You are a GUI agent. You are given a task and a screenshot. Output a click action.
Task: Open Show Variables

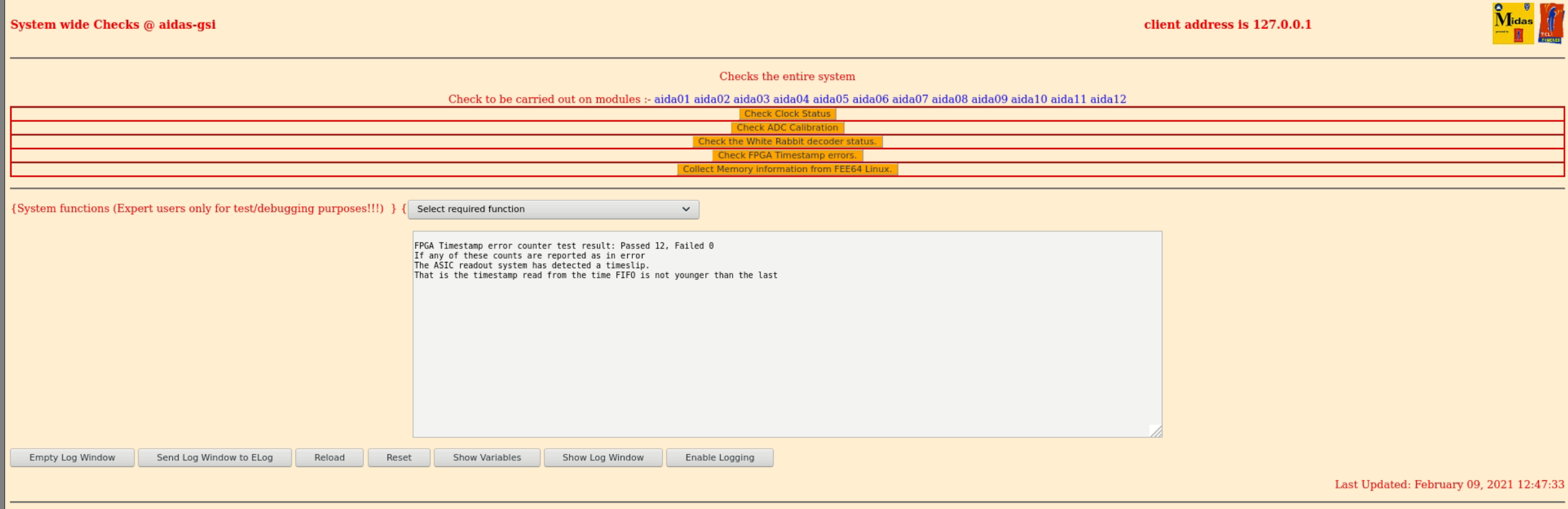487,458
